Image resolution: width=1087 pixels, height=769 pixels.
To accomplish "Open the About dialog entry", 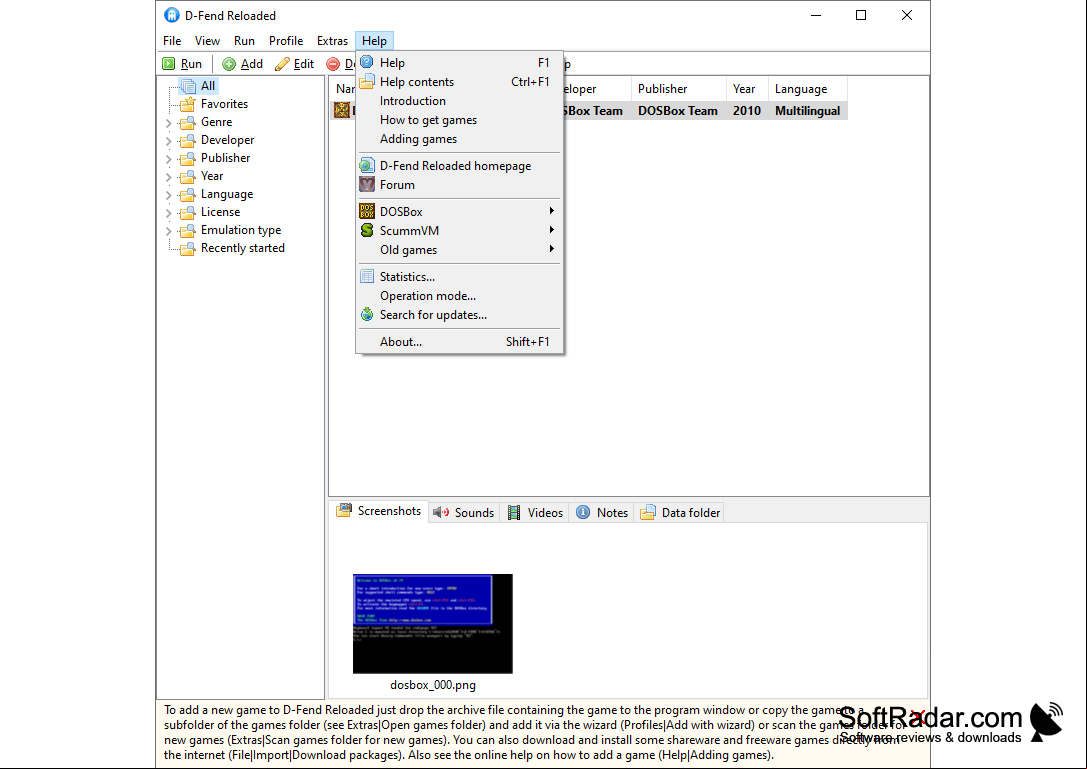I will [459, 342].
